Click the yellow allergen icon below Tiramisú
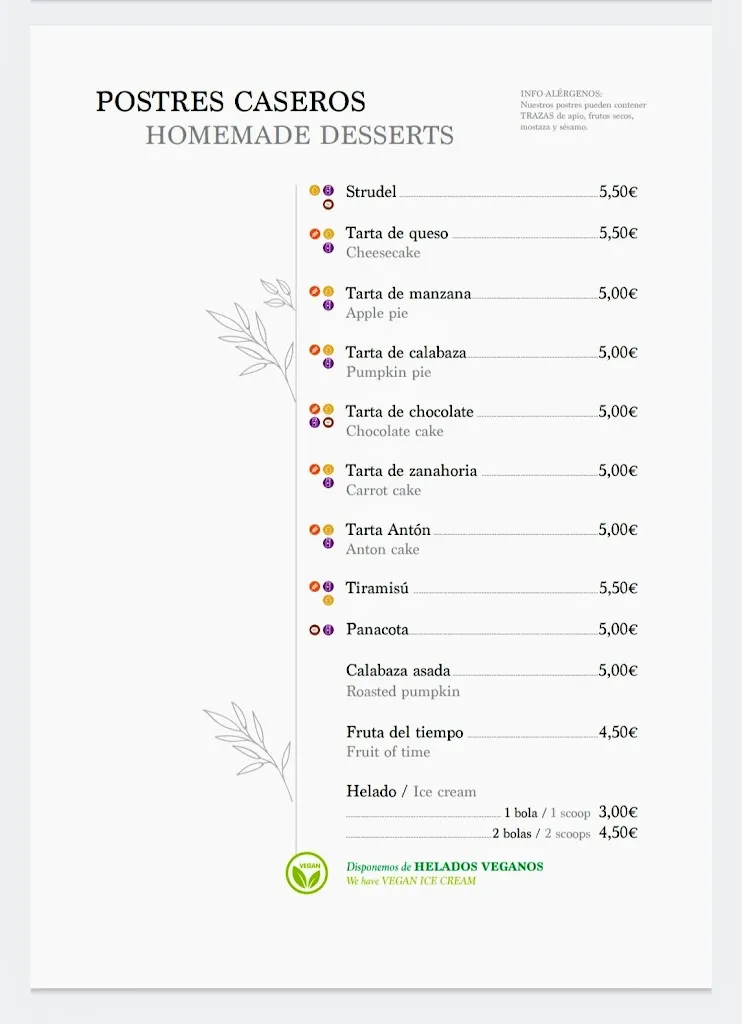The height and width of the screenshot is (1024, 742). pos(328,600)
